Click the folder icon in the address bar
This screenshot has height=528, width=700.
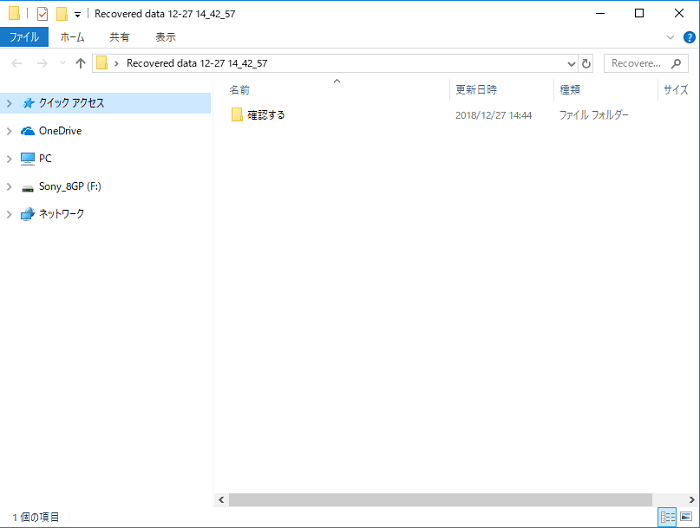pyautogui.click(x=102, y=63)
